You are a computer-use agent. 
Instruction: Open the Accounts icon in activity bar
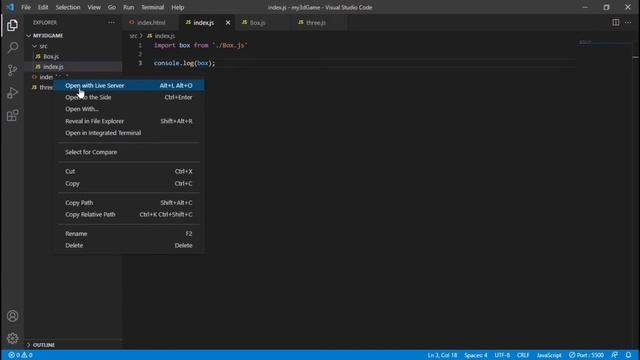pos(12,316)
